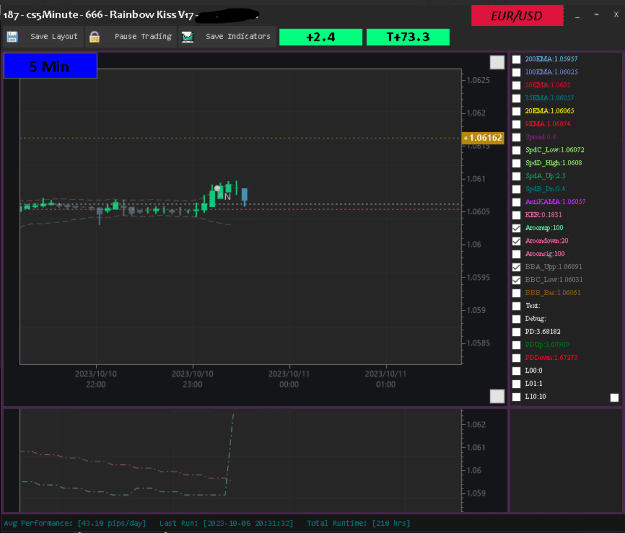Click the Save Layout floppy disk icon
625x533 pixels.
[x=12, y=37]
